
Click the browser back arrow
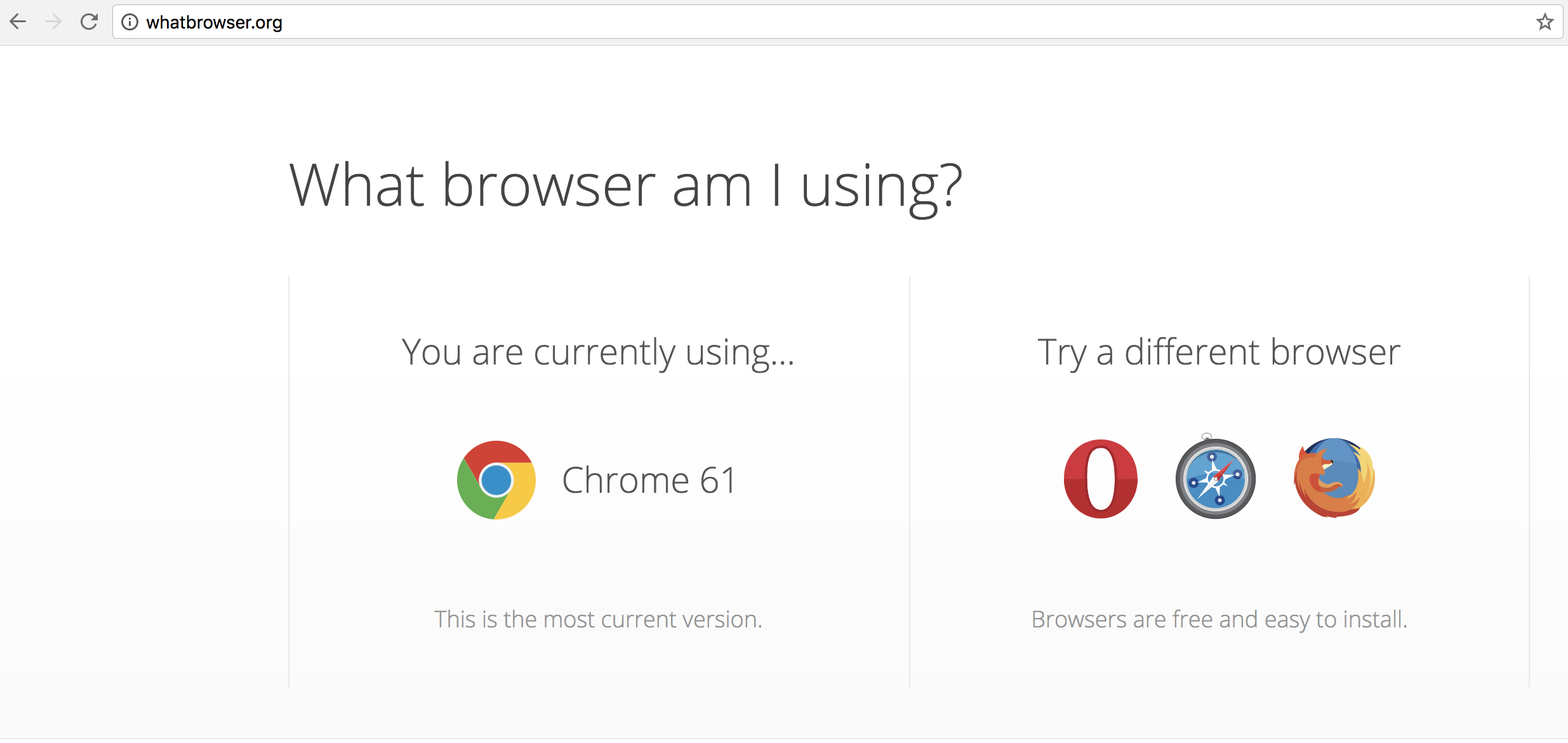pos(18,22)
